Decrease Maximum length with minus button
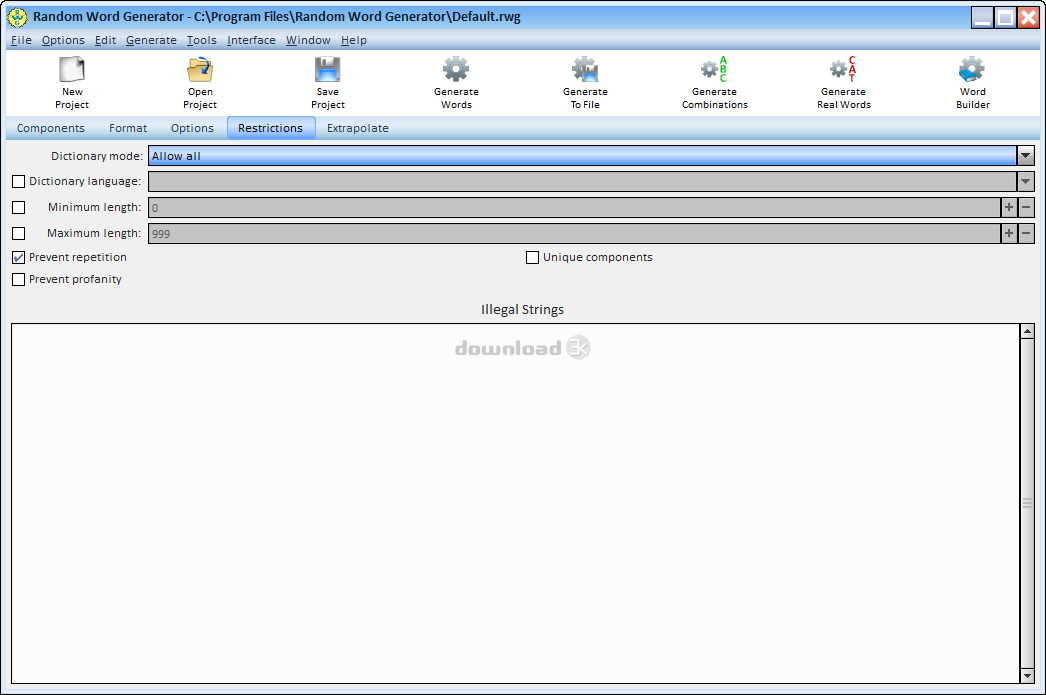The height and width of the screenshot is (695, 1046). [x=1026, y=233]
